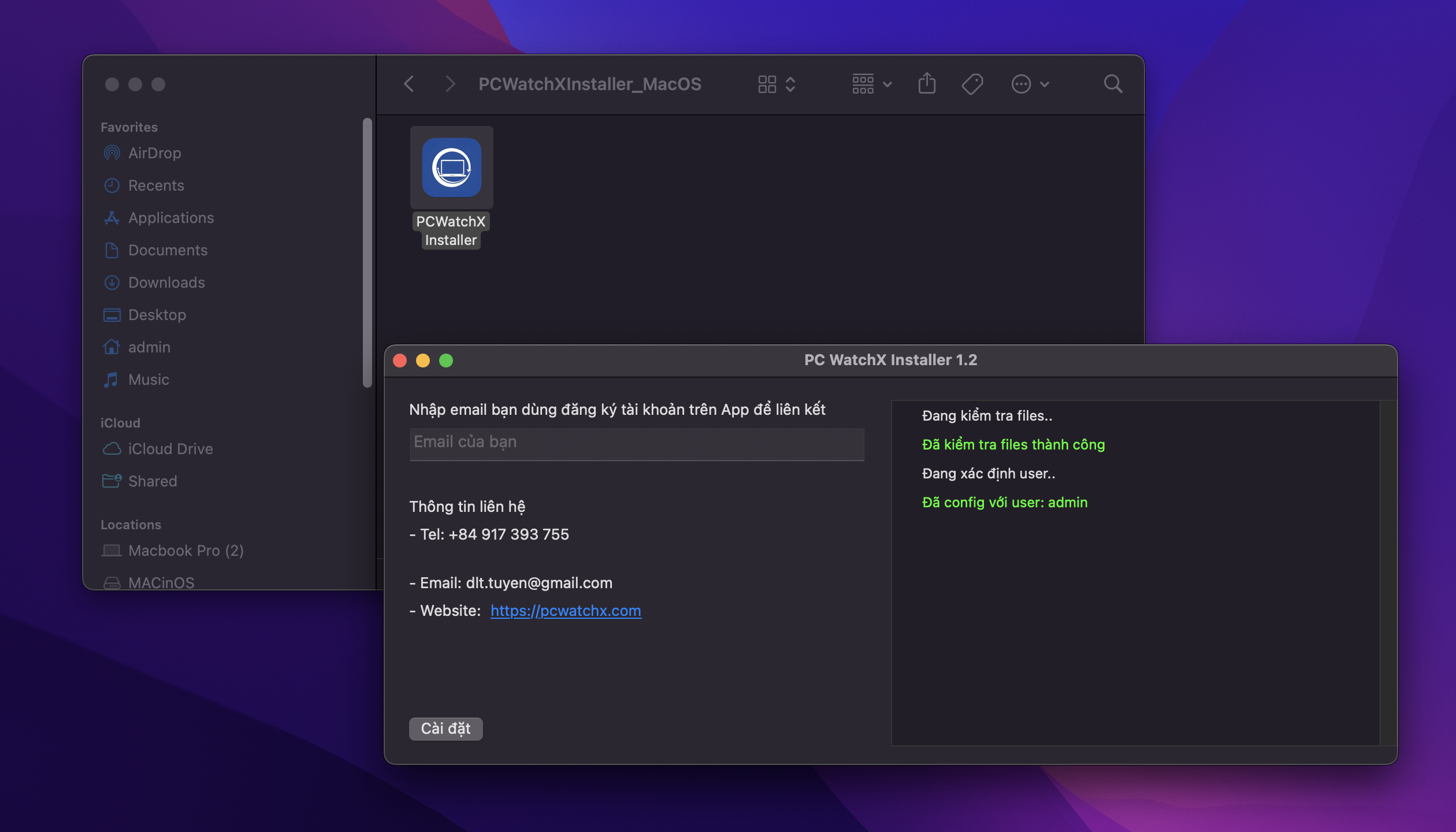Image resolution: width=1456 pixels, height=832 pixels.
Task: Open Documents in Finder sidebar
Action: point(168,250)
